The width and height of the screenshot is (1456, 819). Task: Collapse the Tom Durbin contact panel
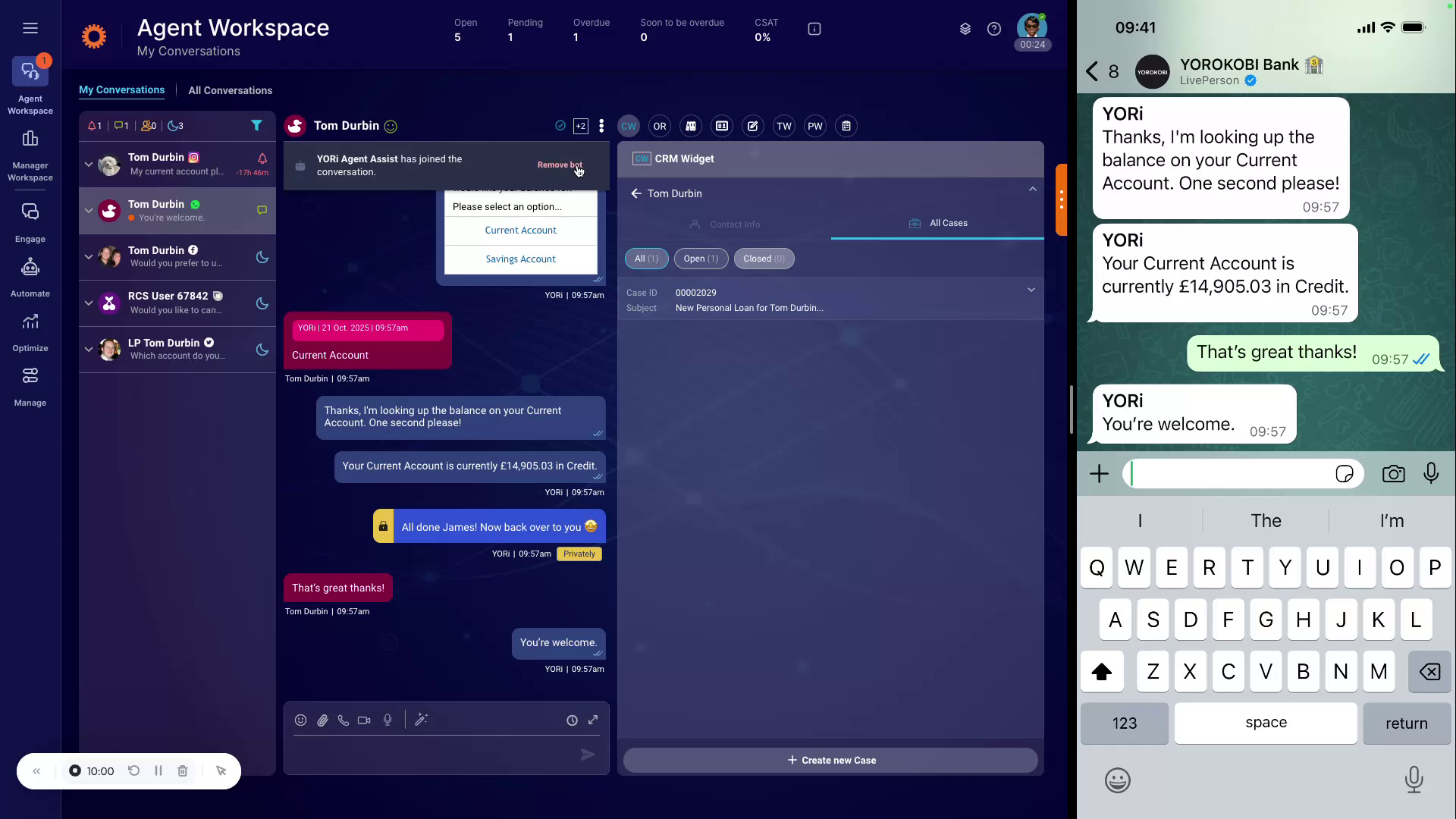[1031, 189]
